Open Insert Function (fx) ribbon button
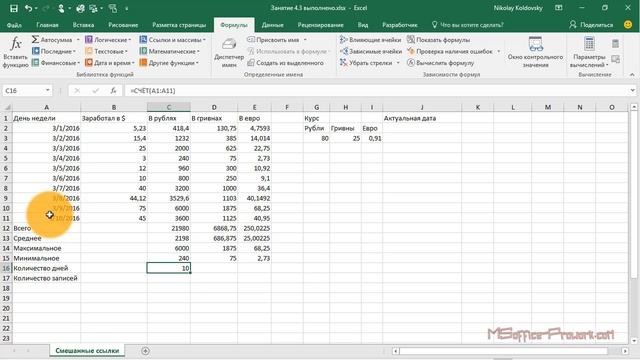The image size is (640, 360). (16, 51)
